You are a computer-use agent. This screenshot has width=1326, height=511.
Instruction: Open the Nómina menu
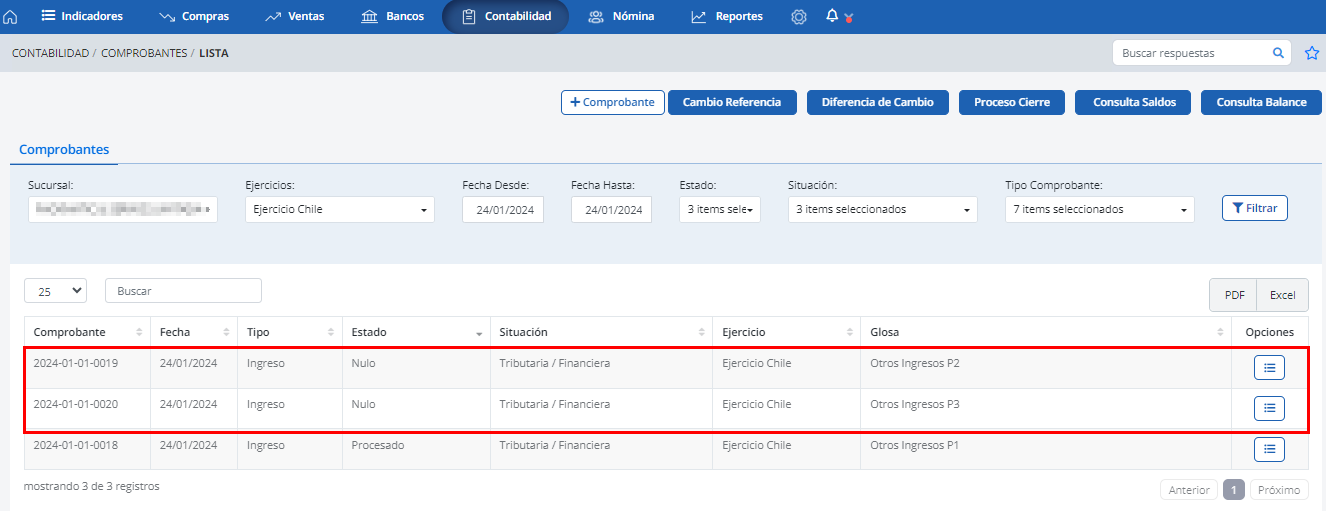click(621, 17)
